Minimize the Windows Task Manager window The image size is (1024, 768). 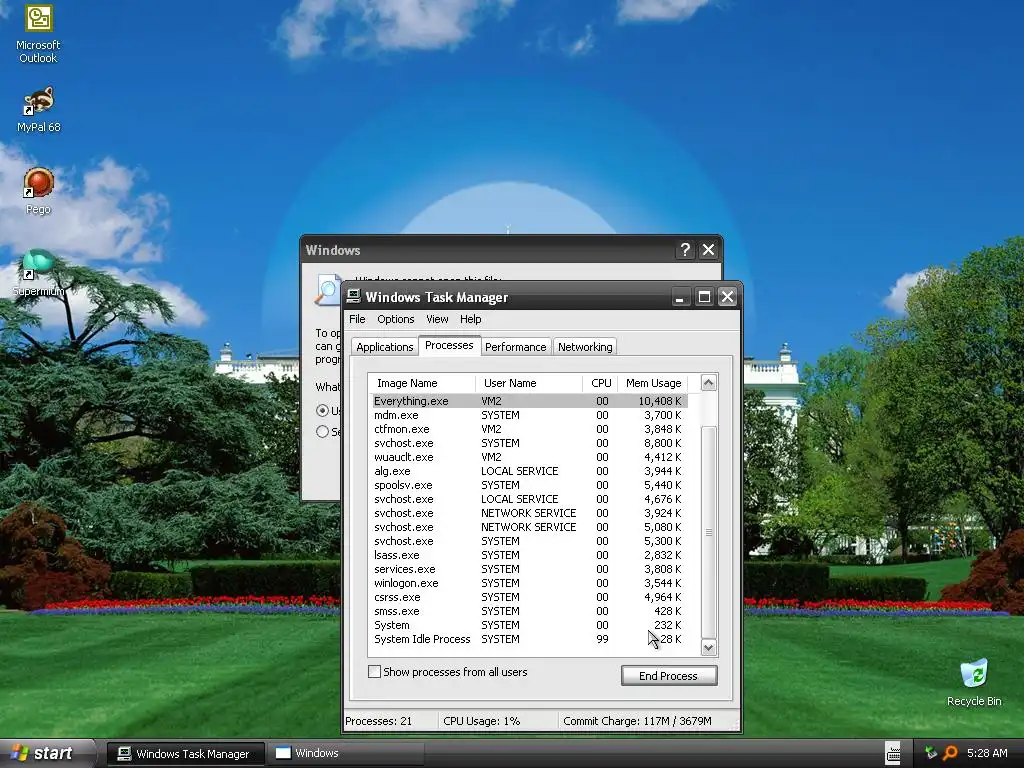click(x=680, y=297)
